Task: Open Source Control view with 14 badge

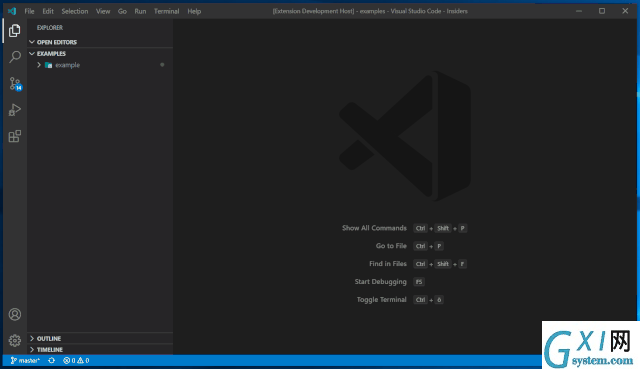Action: (x=15, y=84)
